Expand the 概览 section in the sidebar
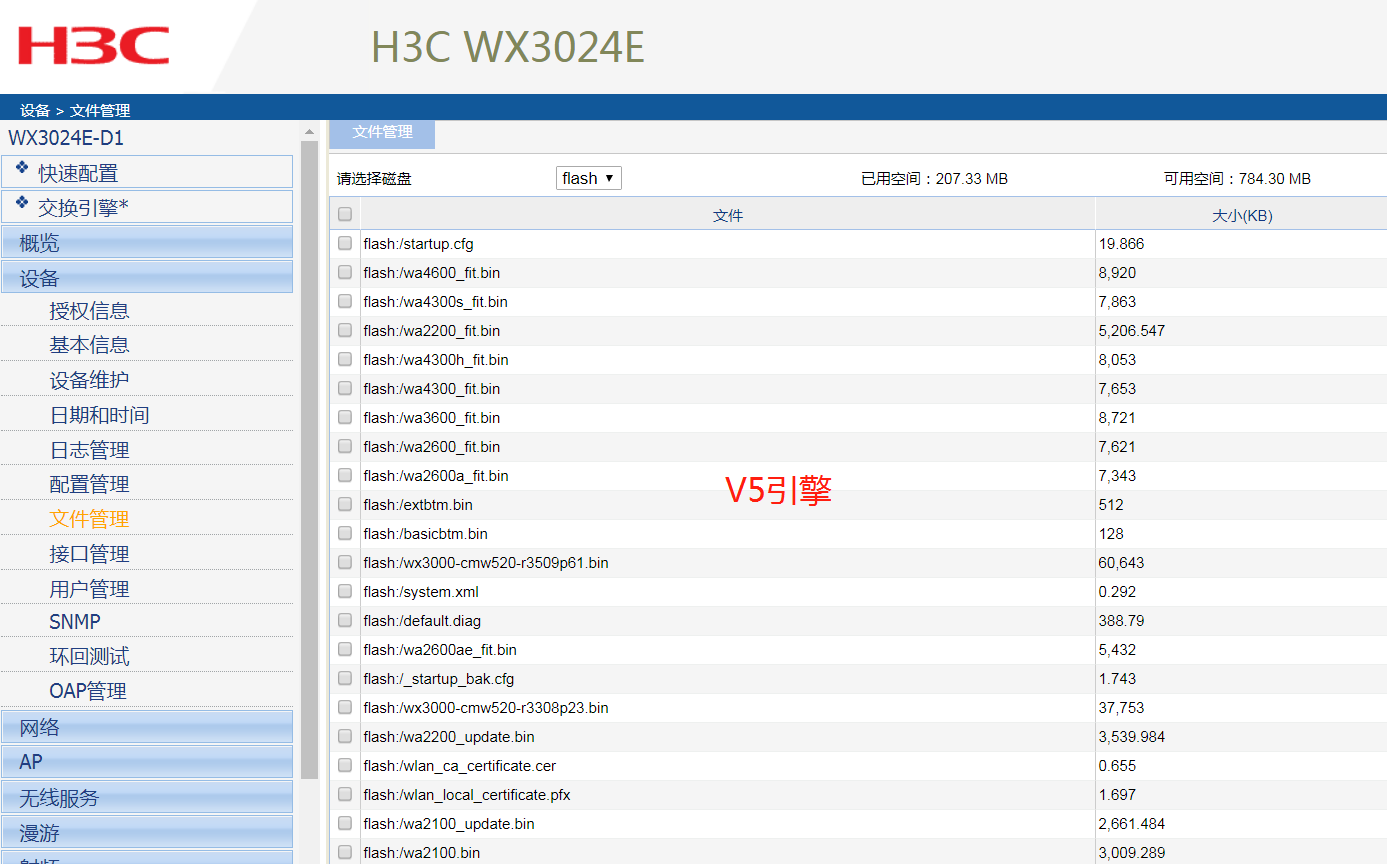This screenshot has height=864, width=1387. 147,242
